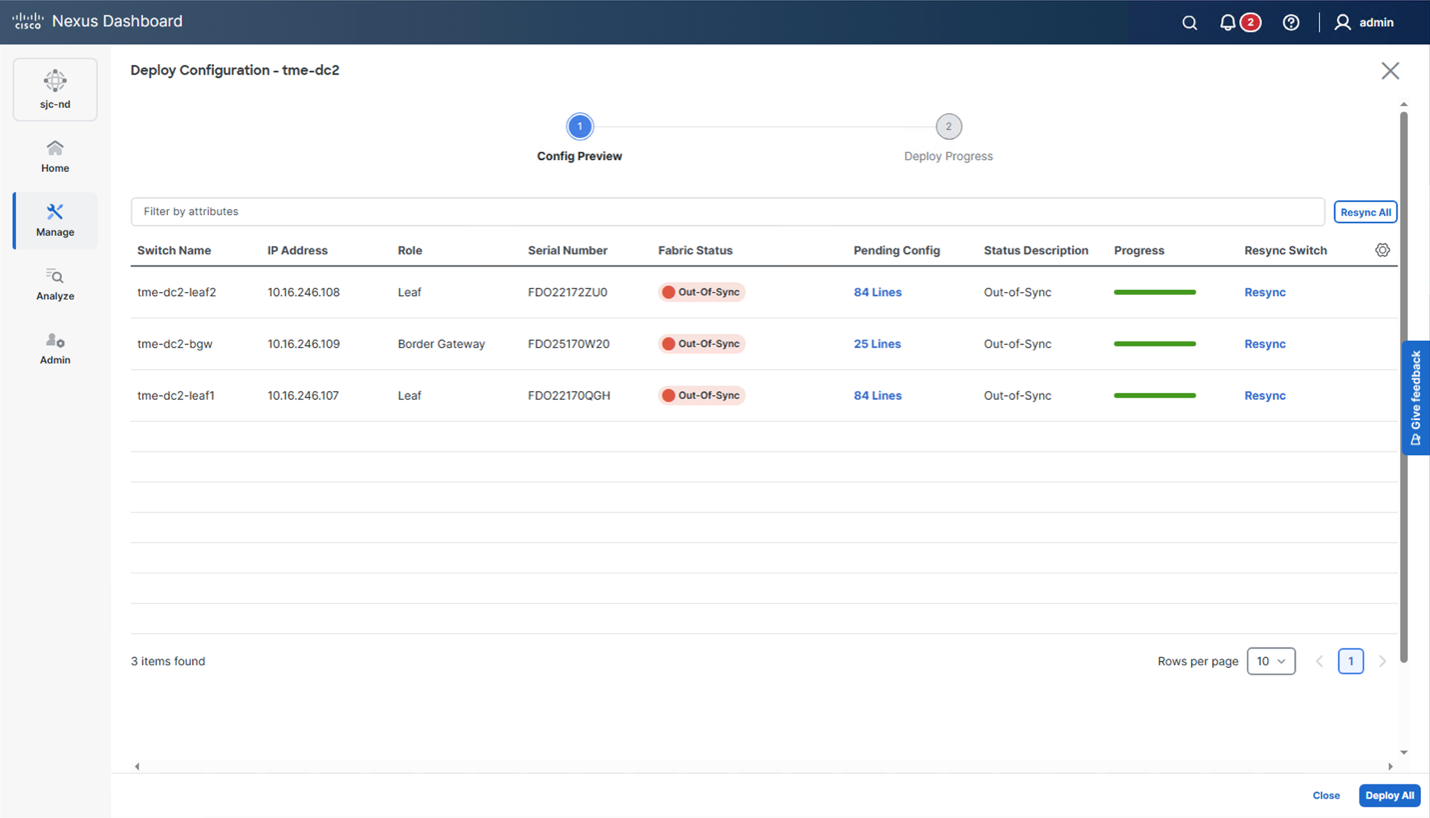Image resolution: width=1430 pixels, height=818 pixels.
Task: Focus the Filter by attributes field
Action: pos(728,212)
